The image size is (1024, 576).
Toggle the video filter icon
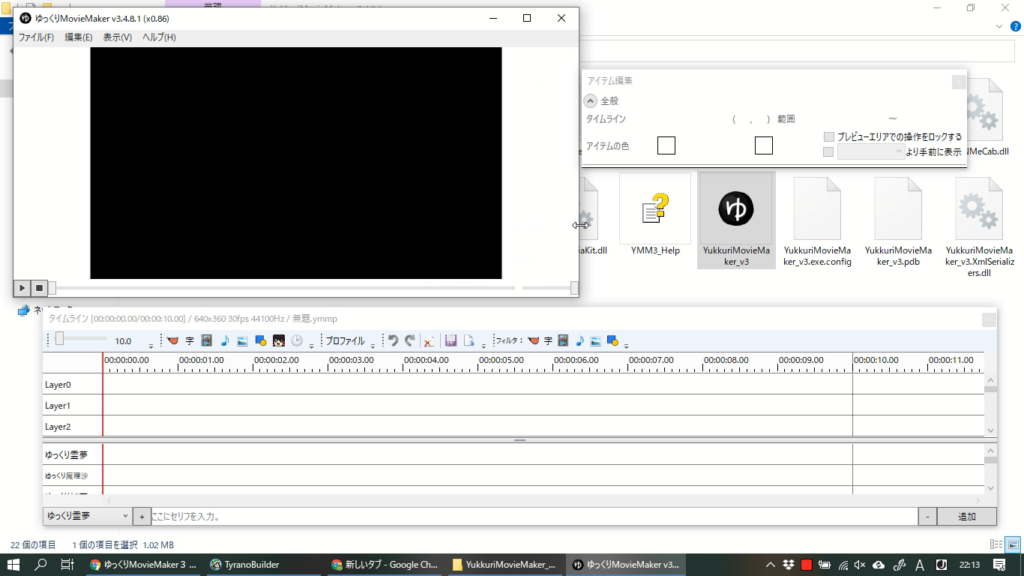[563, 341]
